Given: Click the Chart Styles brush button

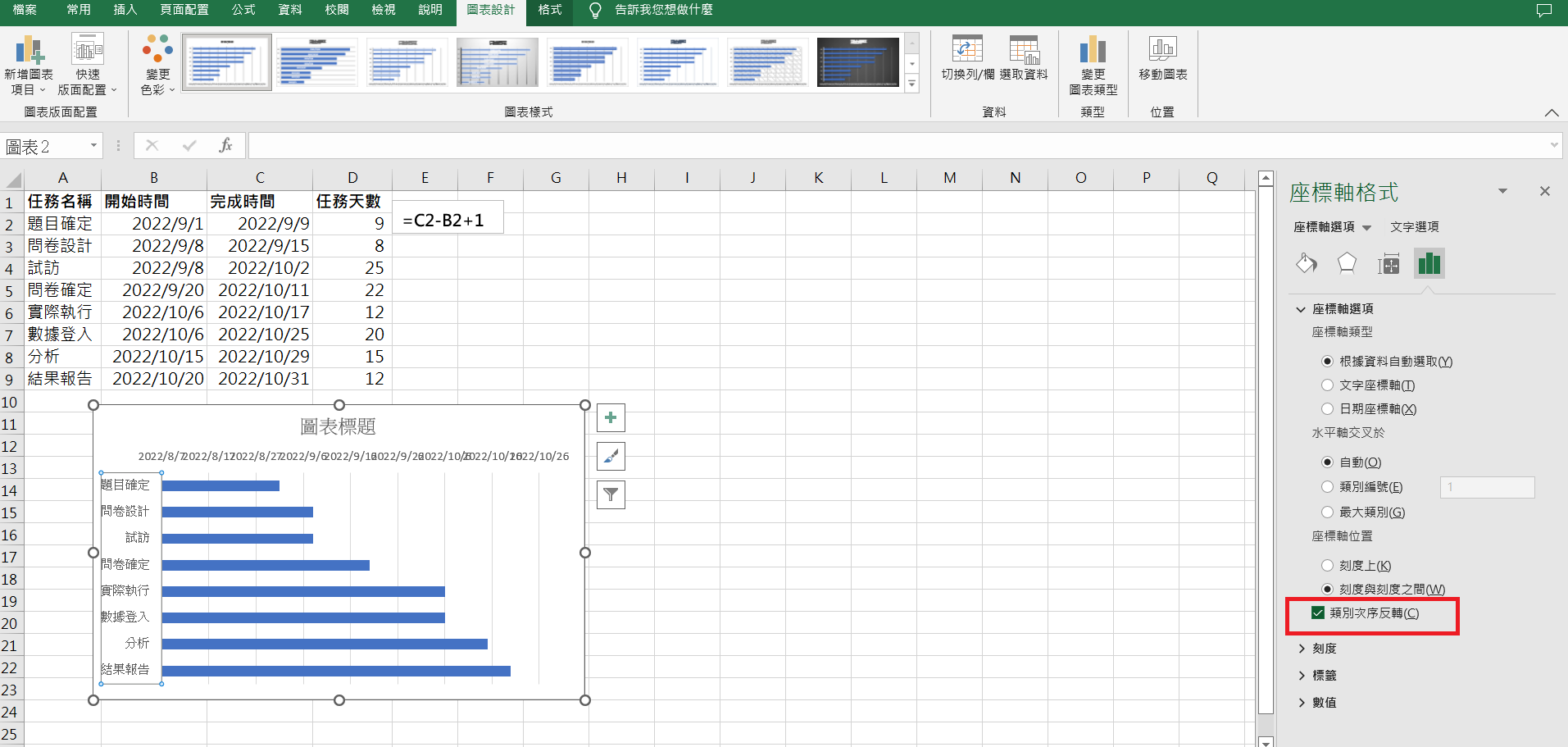Looking at the screenshot, I should pos(611,456).
